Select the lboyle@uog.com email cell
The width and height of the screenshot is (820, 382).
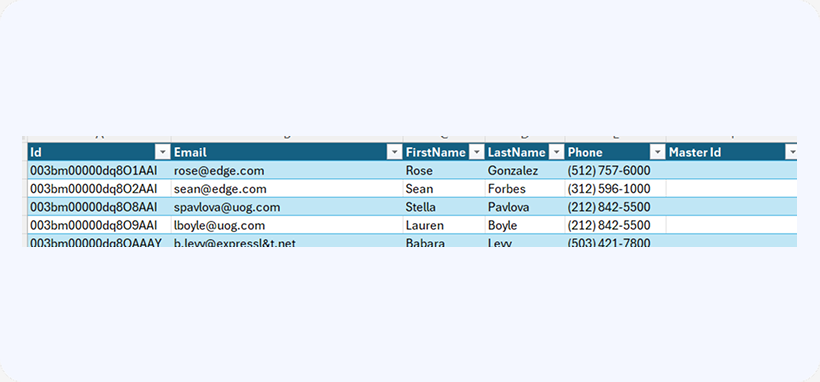pyautogui.click(x=287, y=225)
